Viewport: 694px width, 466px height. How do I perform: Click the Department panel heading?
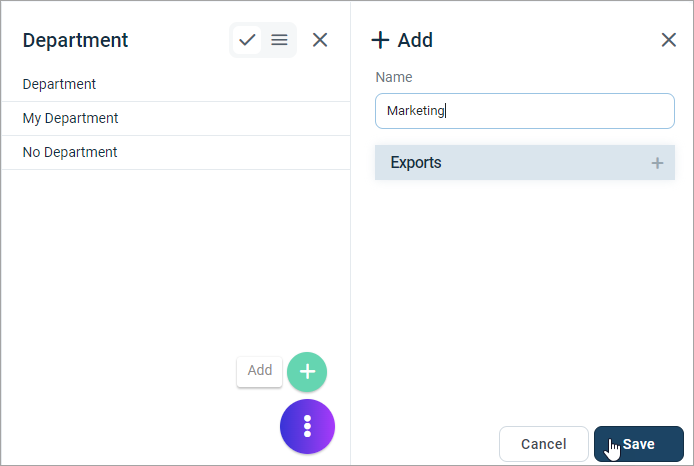click(75, 40)
